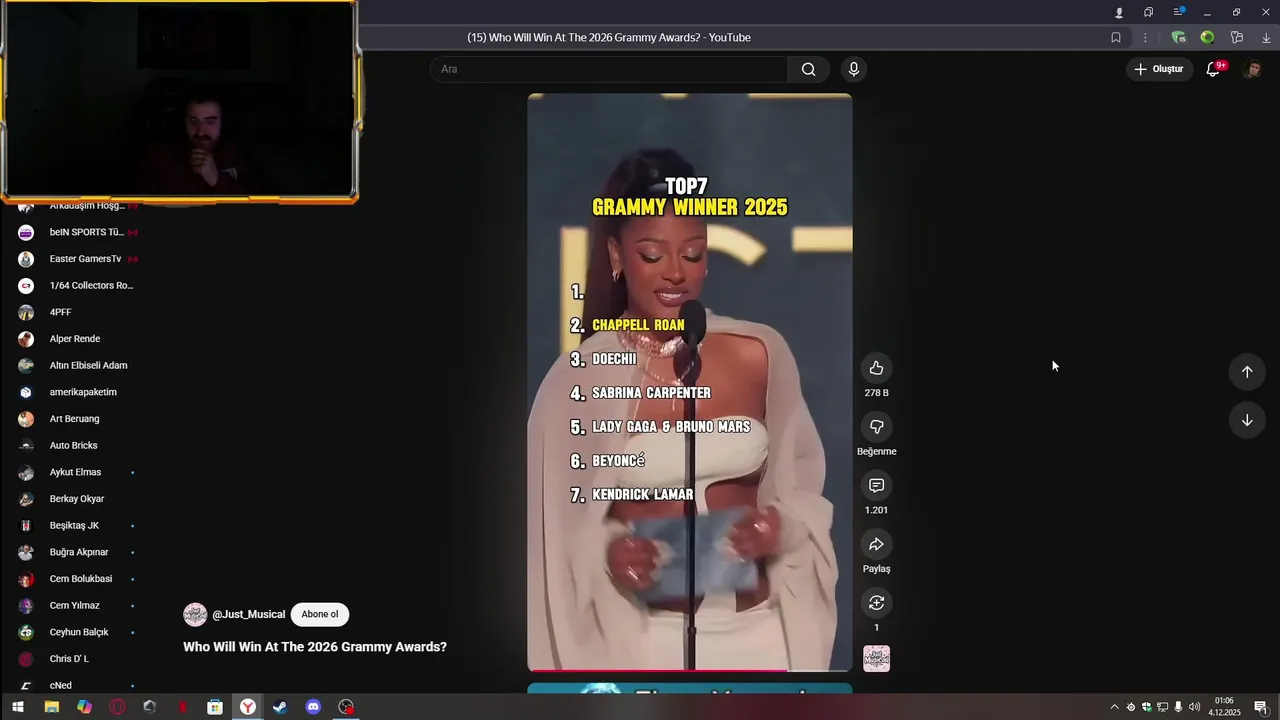
Task: Open File Explorer from the taskbar
Action: pos(51,707)
